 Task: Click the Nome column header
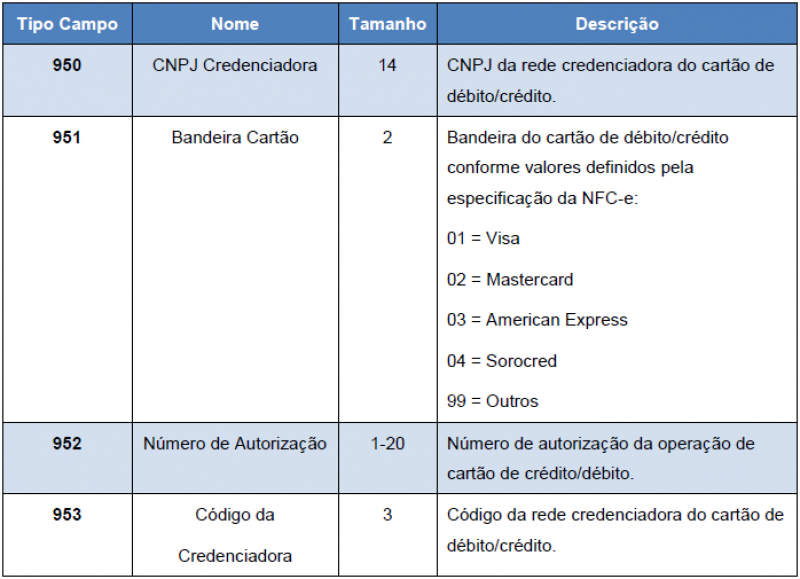point(235,24)
